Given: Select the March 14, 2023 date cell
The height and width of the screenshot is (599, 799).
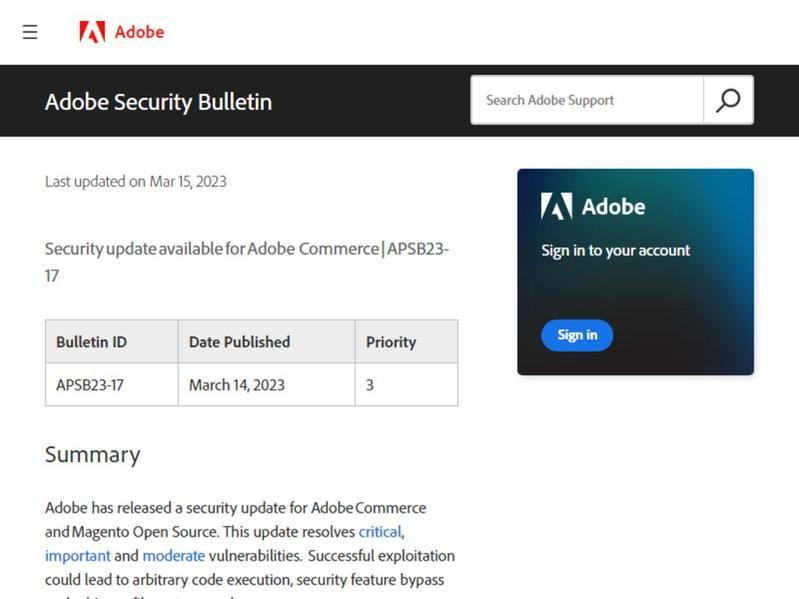Looking at the screenshot, I should (x=267, y=385).
